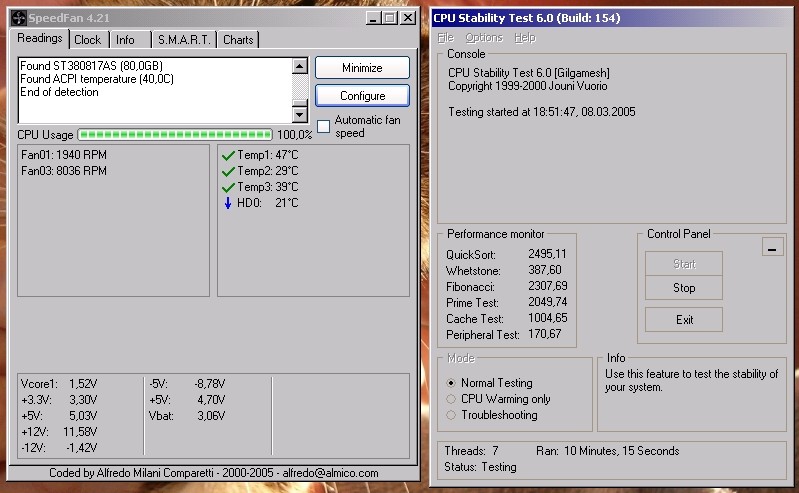Click the QuickSort 2495,11 value
The image size is (799, 493).
(547, 254)
